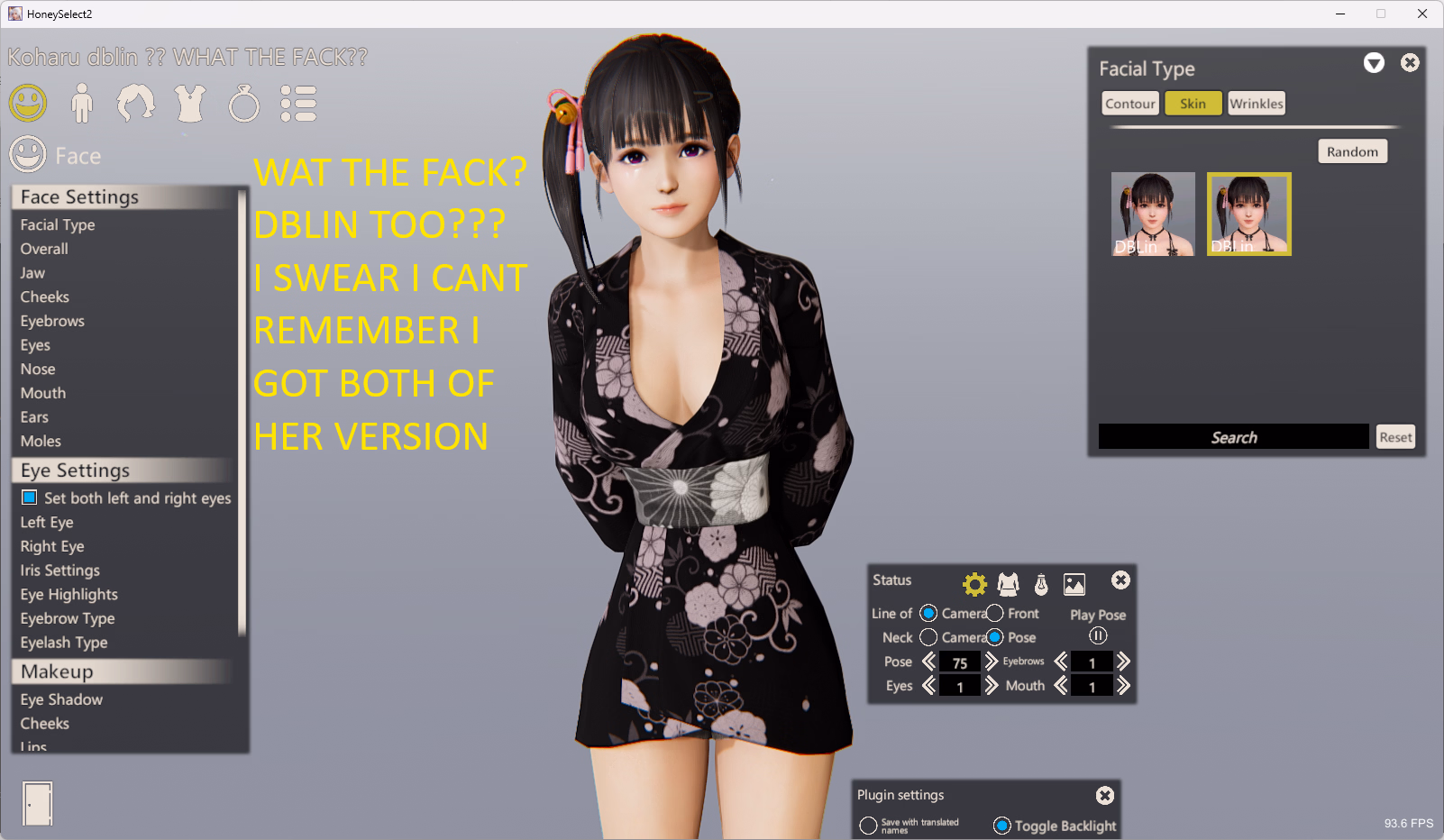Open Eyebrows in Face Settings list
Image resolution: width=1444 pixels, height=840 pixels.
tap(52, 321)
